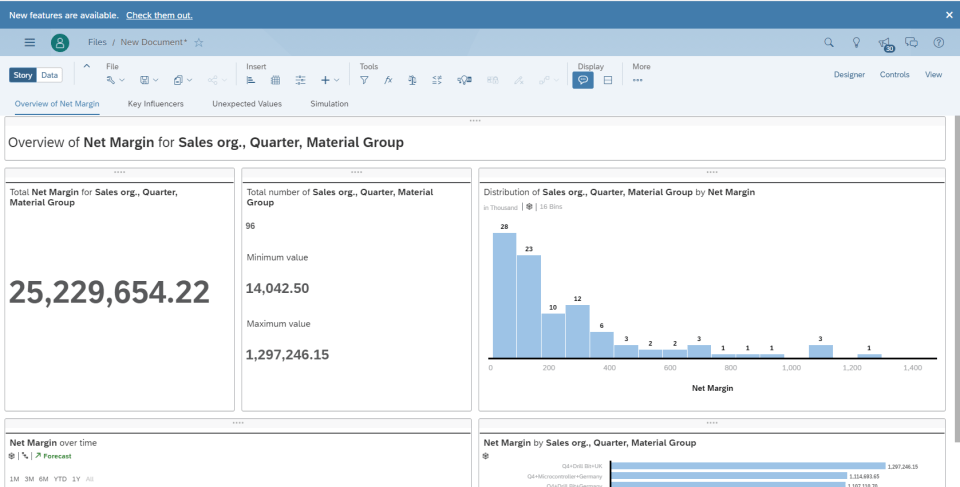Image resolution: width=960 pixels, height=487 pixels.
Task: Mark document as favorite with star icon
Action: click(198, 42)
